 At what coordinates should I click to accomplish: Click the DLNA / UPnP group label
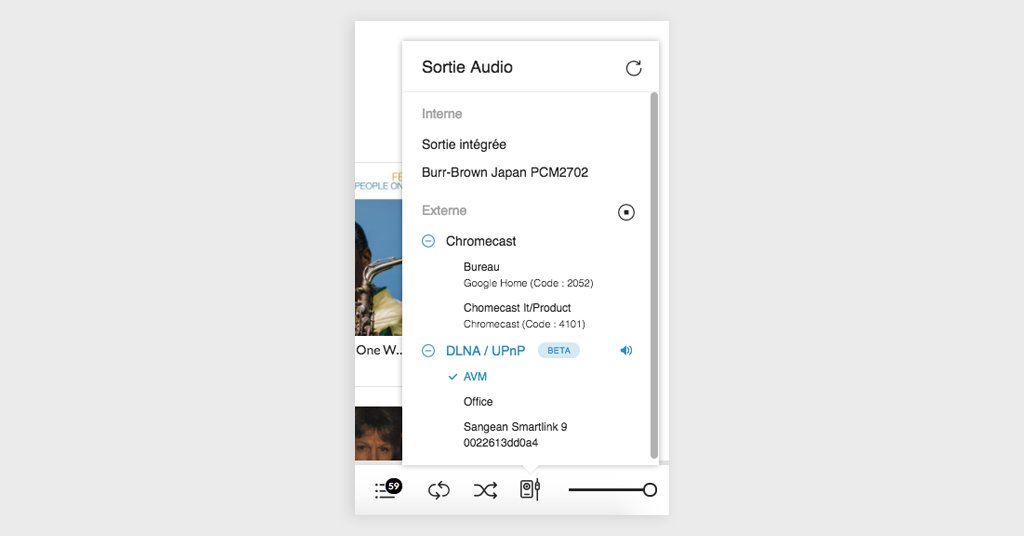485,351
